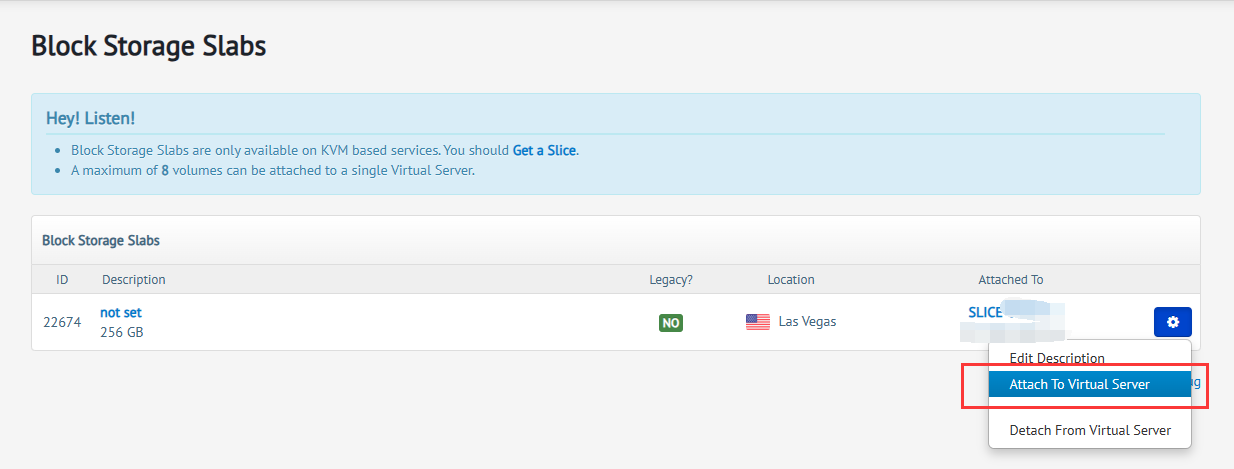Select Attach To Virtual Server menu entry
This screenshot has width=1234, height=469.
pos(1090,384)
